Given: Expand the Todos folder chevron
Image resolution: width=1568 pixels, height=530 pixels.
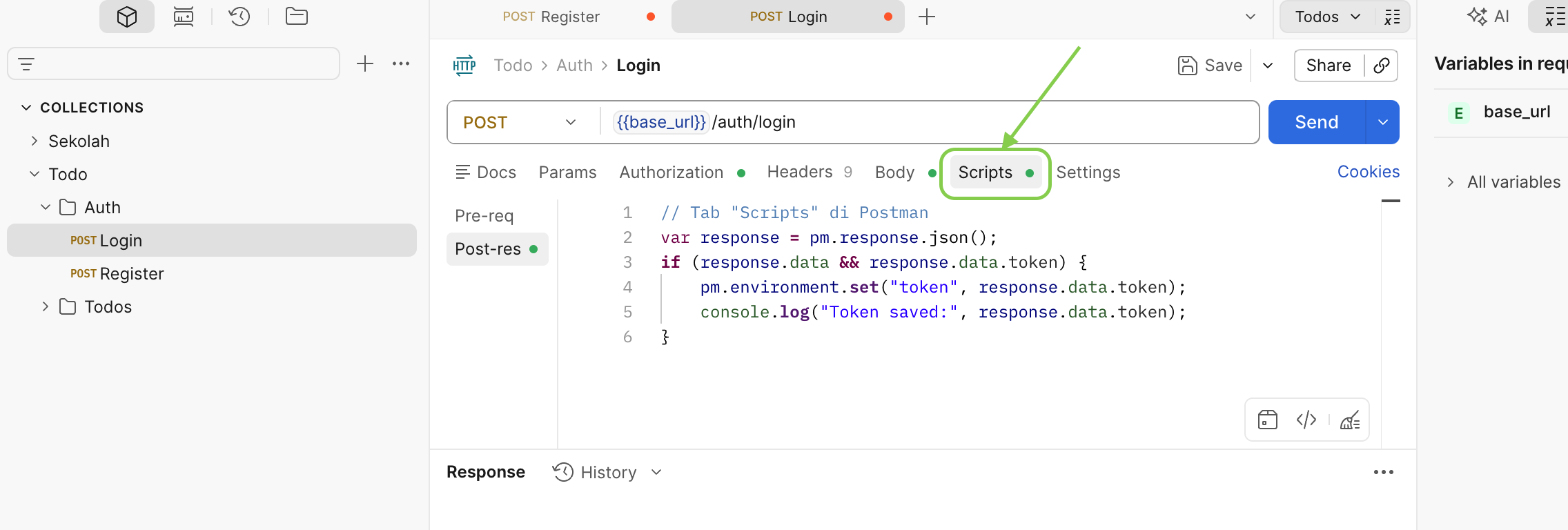Looking at the screenshot, I should click(x=46, y=306).
